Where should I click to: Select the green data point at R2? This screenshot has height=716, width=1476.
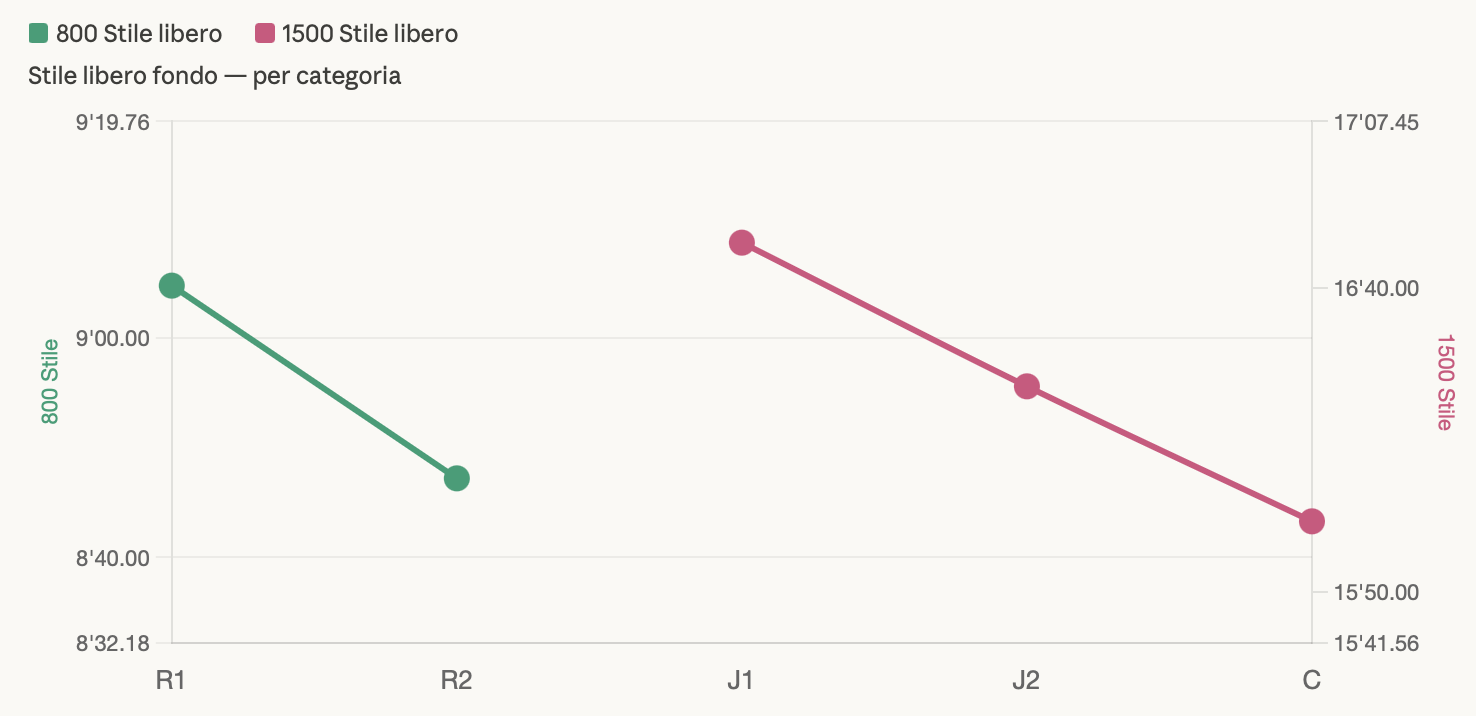(457, 478)
